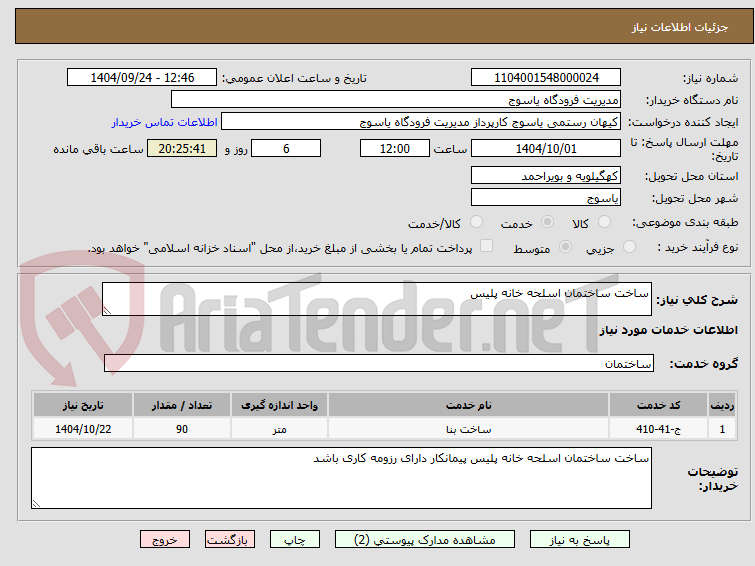
Task: Click the countdown timer 20:25:41
Action: click(182, 148)
